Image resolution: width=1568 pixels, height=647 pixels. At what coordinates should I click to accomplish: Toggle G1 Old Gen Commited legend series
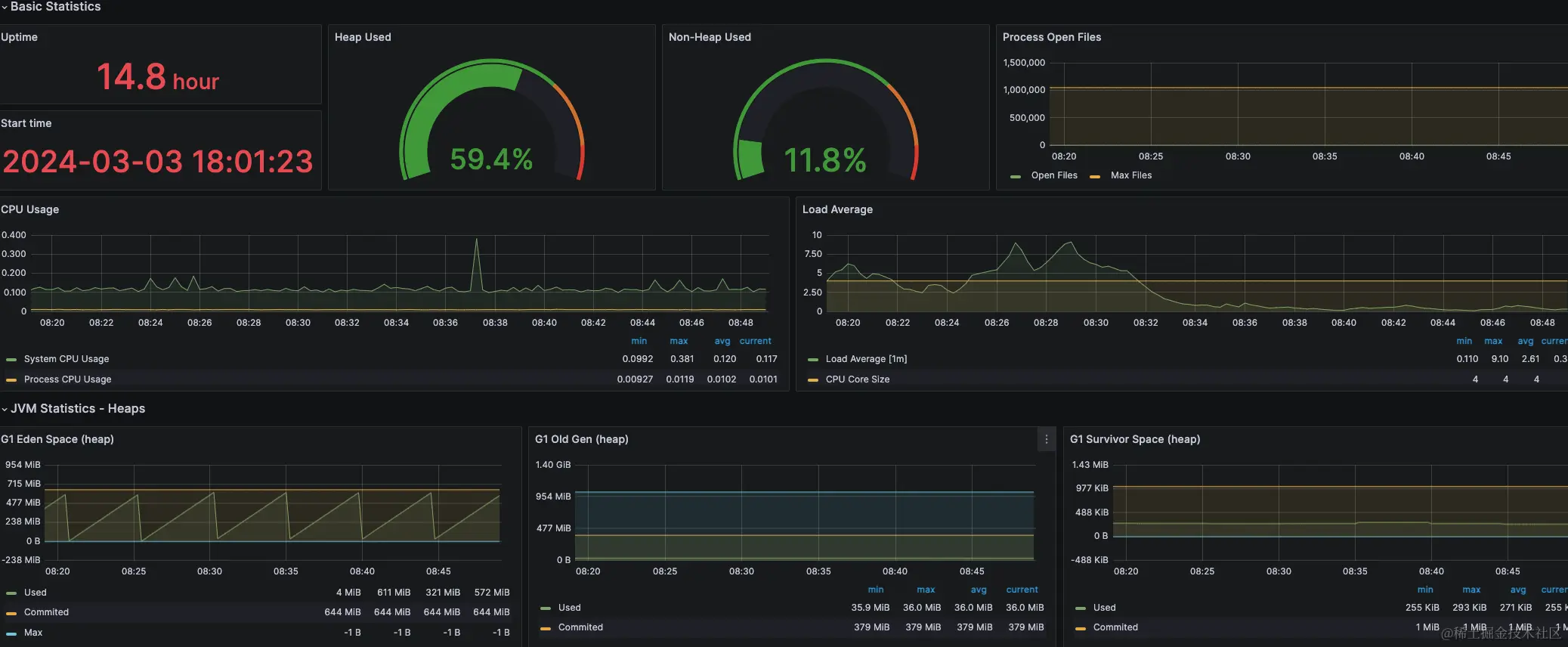pyautogui.click(x=580, y=627)
